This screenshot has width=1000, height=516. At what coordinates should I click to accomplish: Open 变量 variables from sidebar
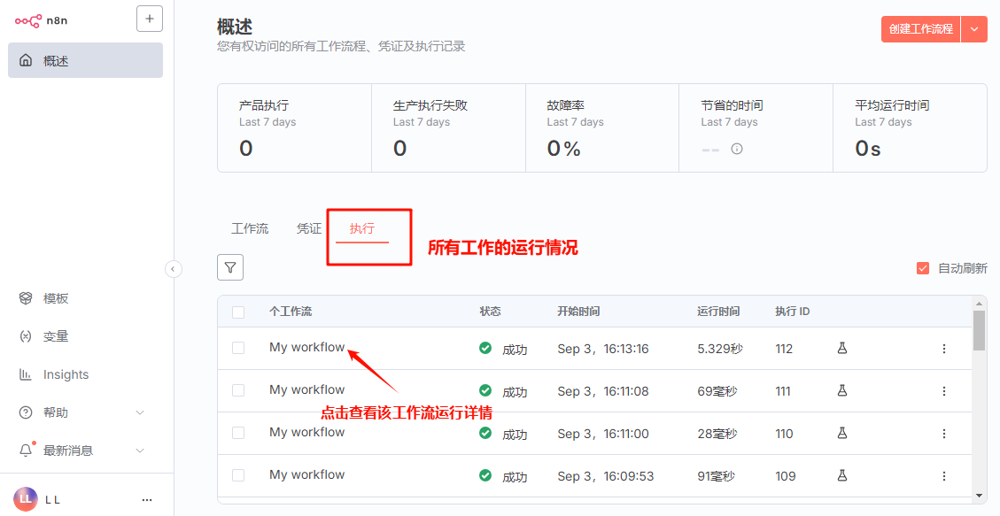click(55, 337)
